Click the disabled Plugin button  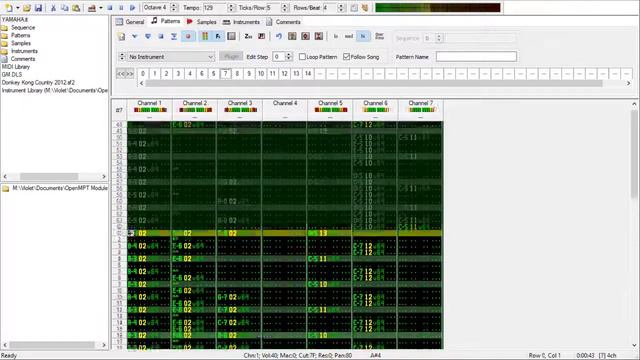pyautogui.click(x=231, y=56)
